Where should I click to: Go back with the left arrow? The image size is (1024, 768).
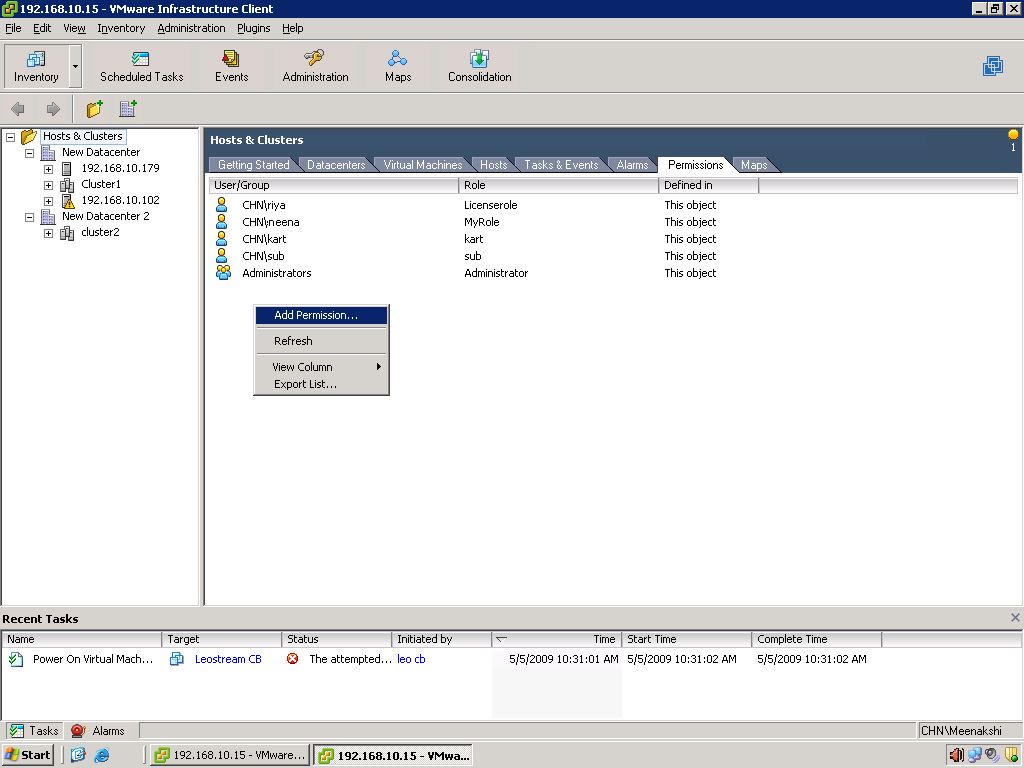[x=18, y=109]
